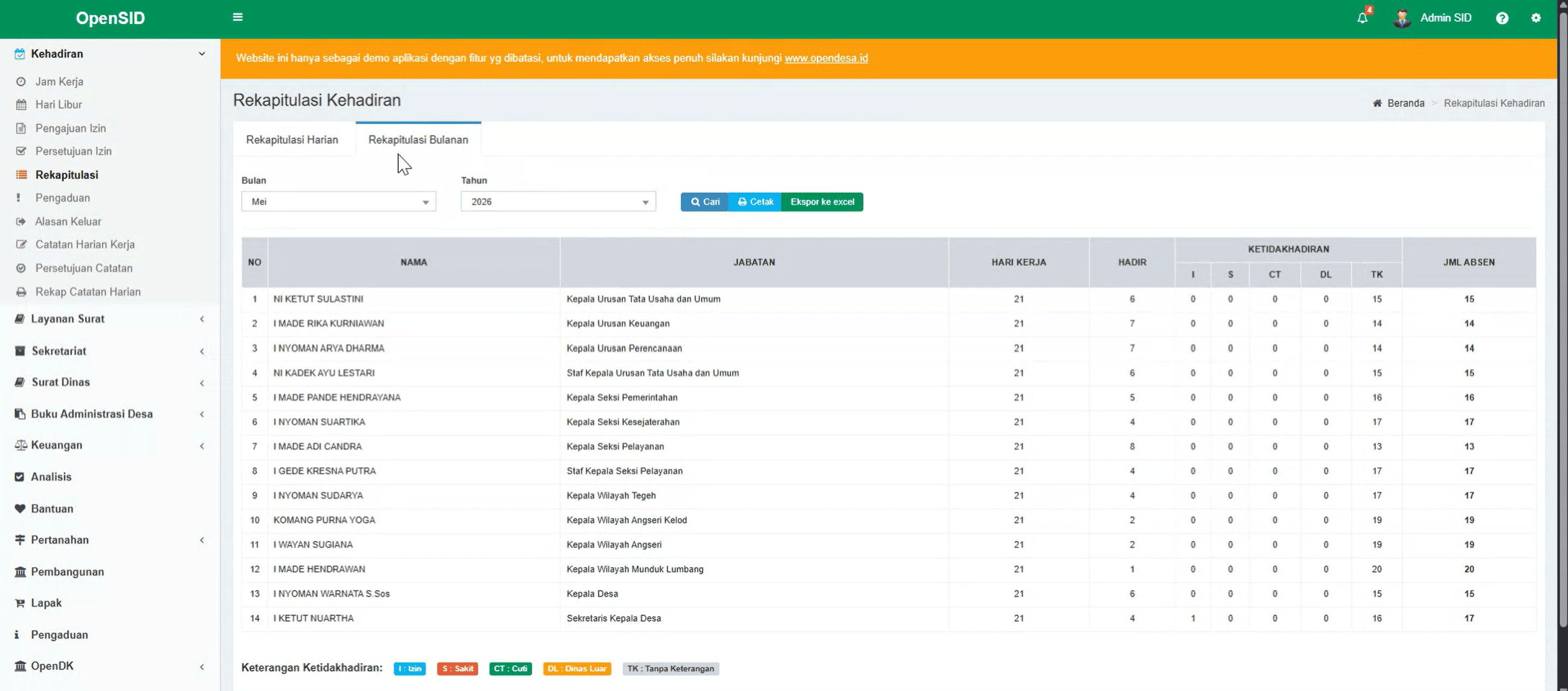
Task: Click jabatan Kepala Wilayah Munduk Lumbang
Action: 635,569
